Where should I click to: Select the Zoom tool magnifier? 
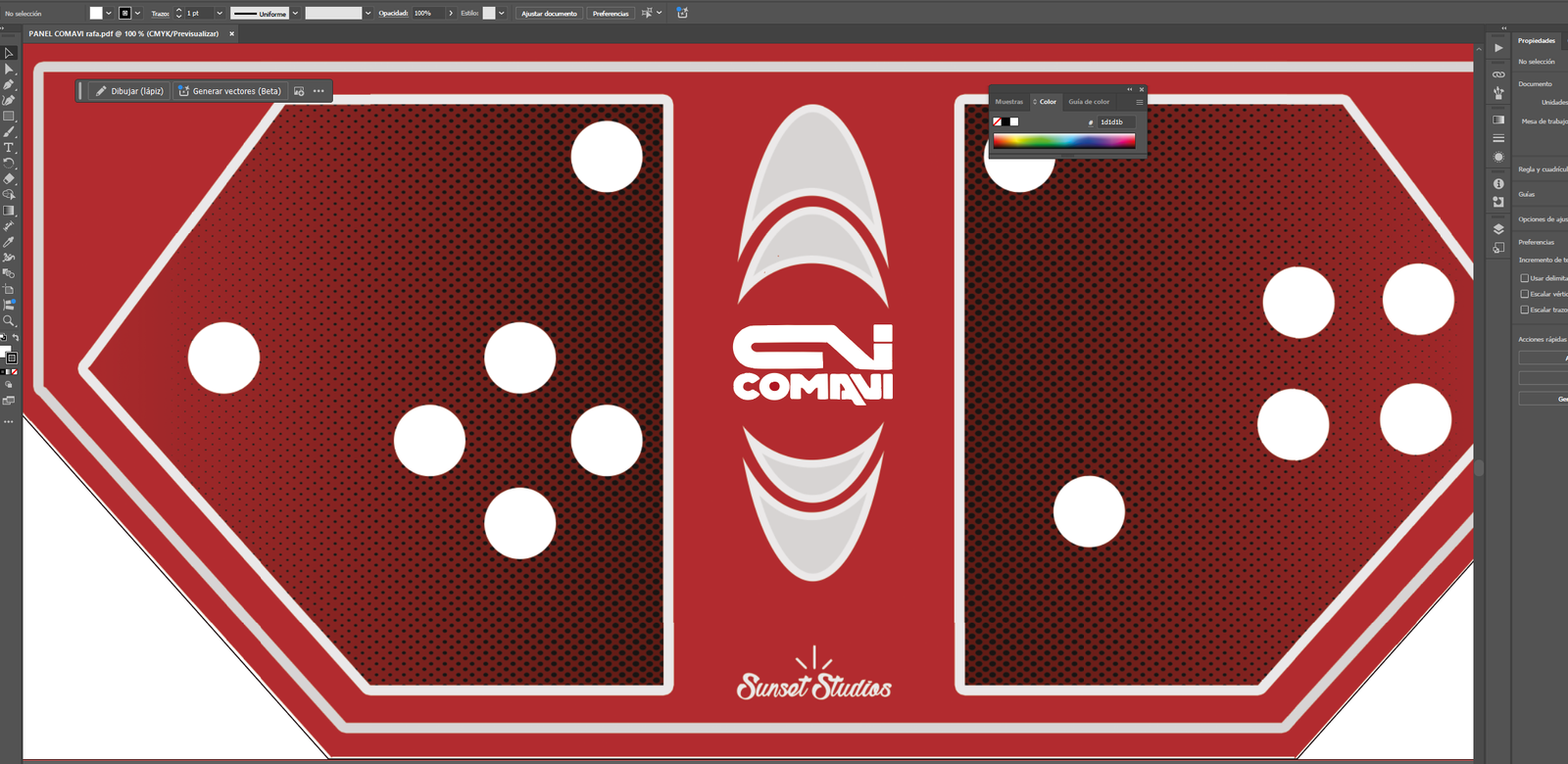click(9, 320)
